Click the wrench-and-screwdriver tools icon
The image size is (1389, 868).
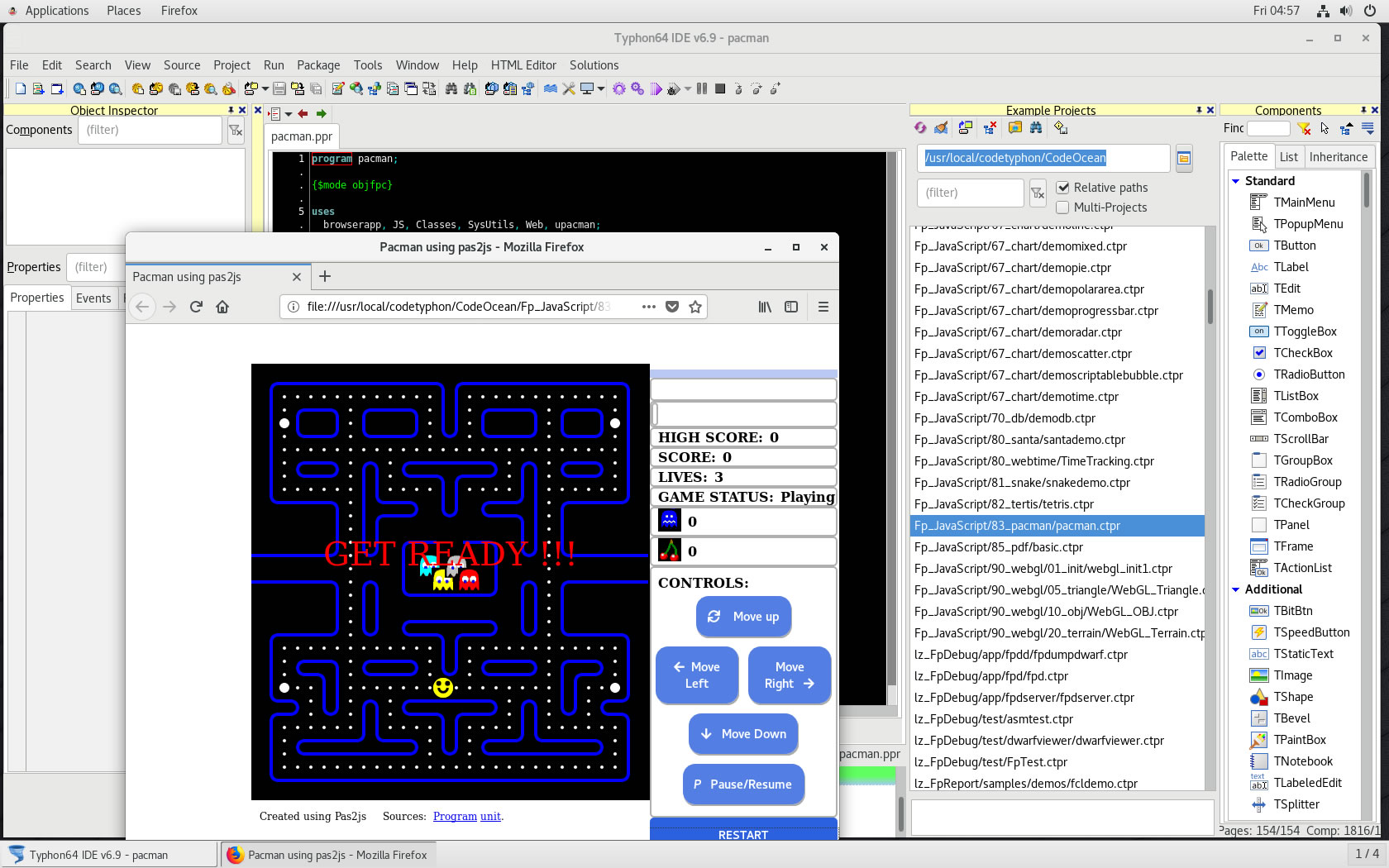pyautogui.click(x=569, y=88)
